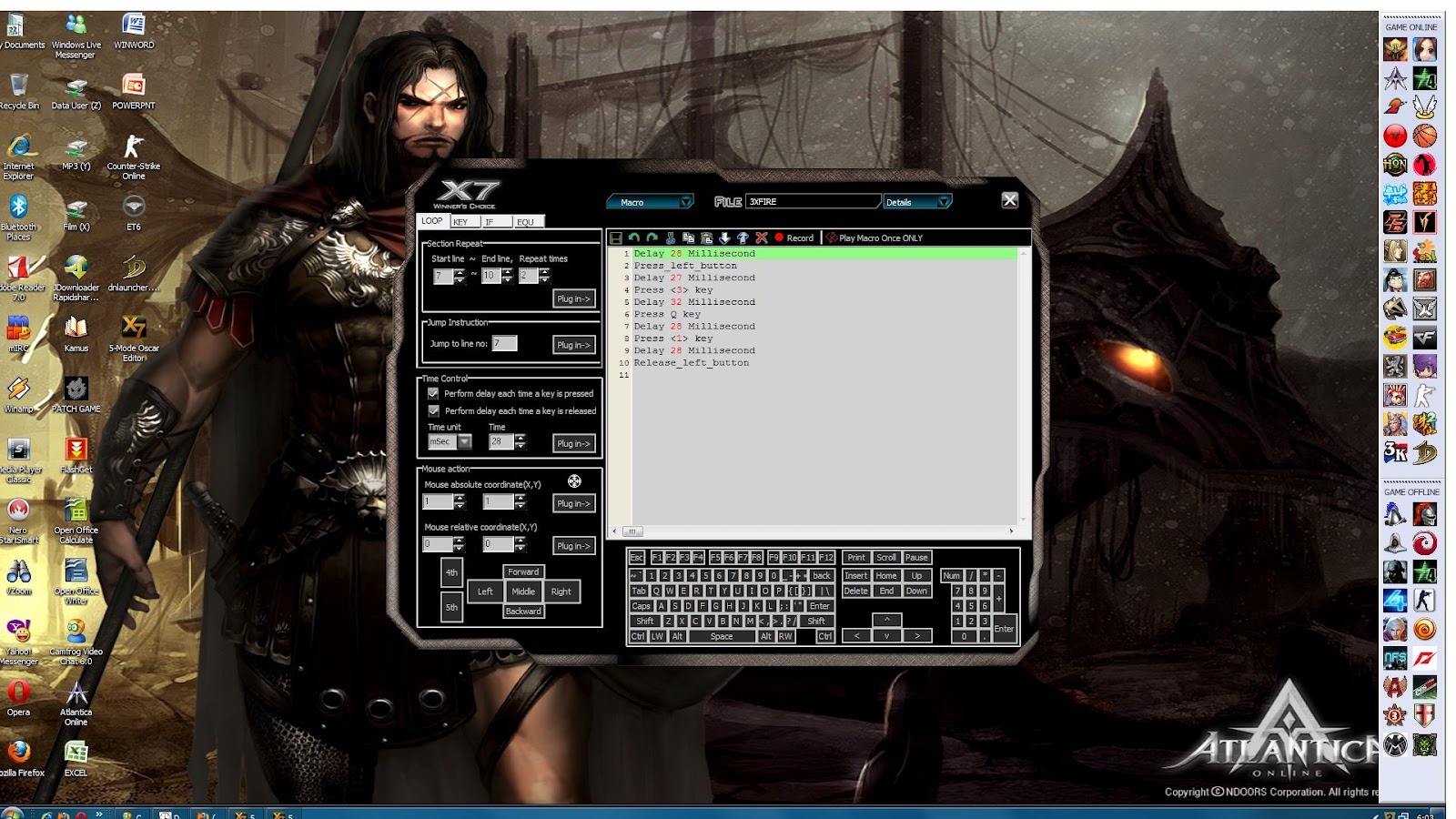Screen dimensions: 1456x819
Task: Click Plug in for Time Control
Action: (574, 443)
